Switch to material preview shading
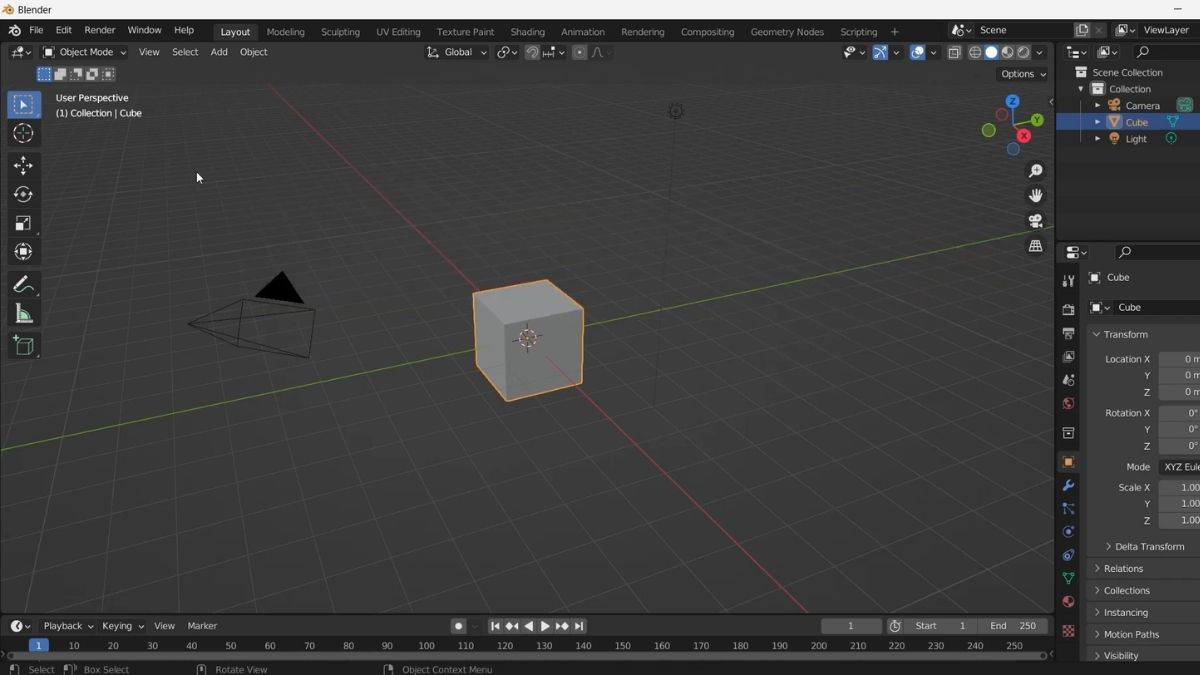1200x675 pixels. [1007, 52]
